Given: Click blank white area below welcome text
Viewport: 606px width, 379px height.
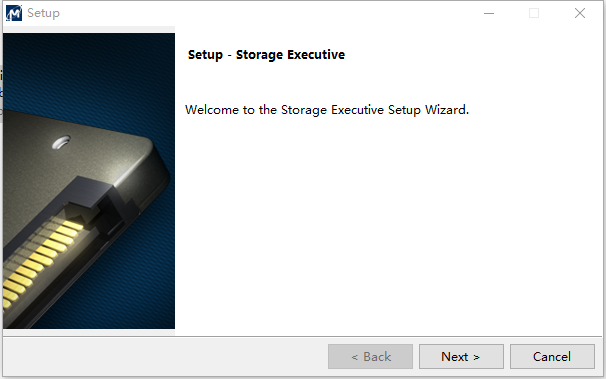Looking at the screenshot, I should tap(386, 224).
